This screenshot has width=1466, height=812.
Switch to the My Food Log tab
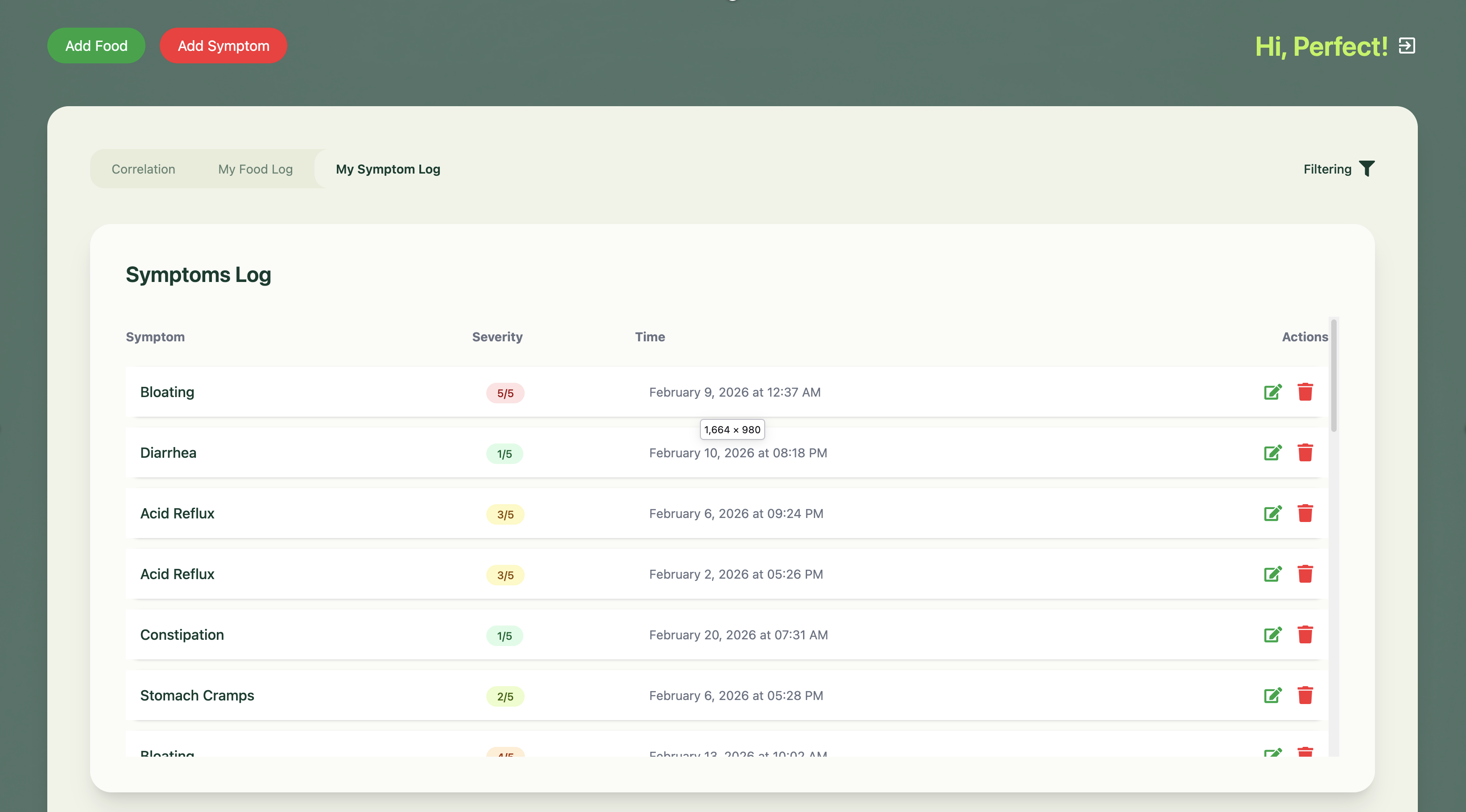pos(255,169)
